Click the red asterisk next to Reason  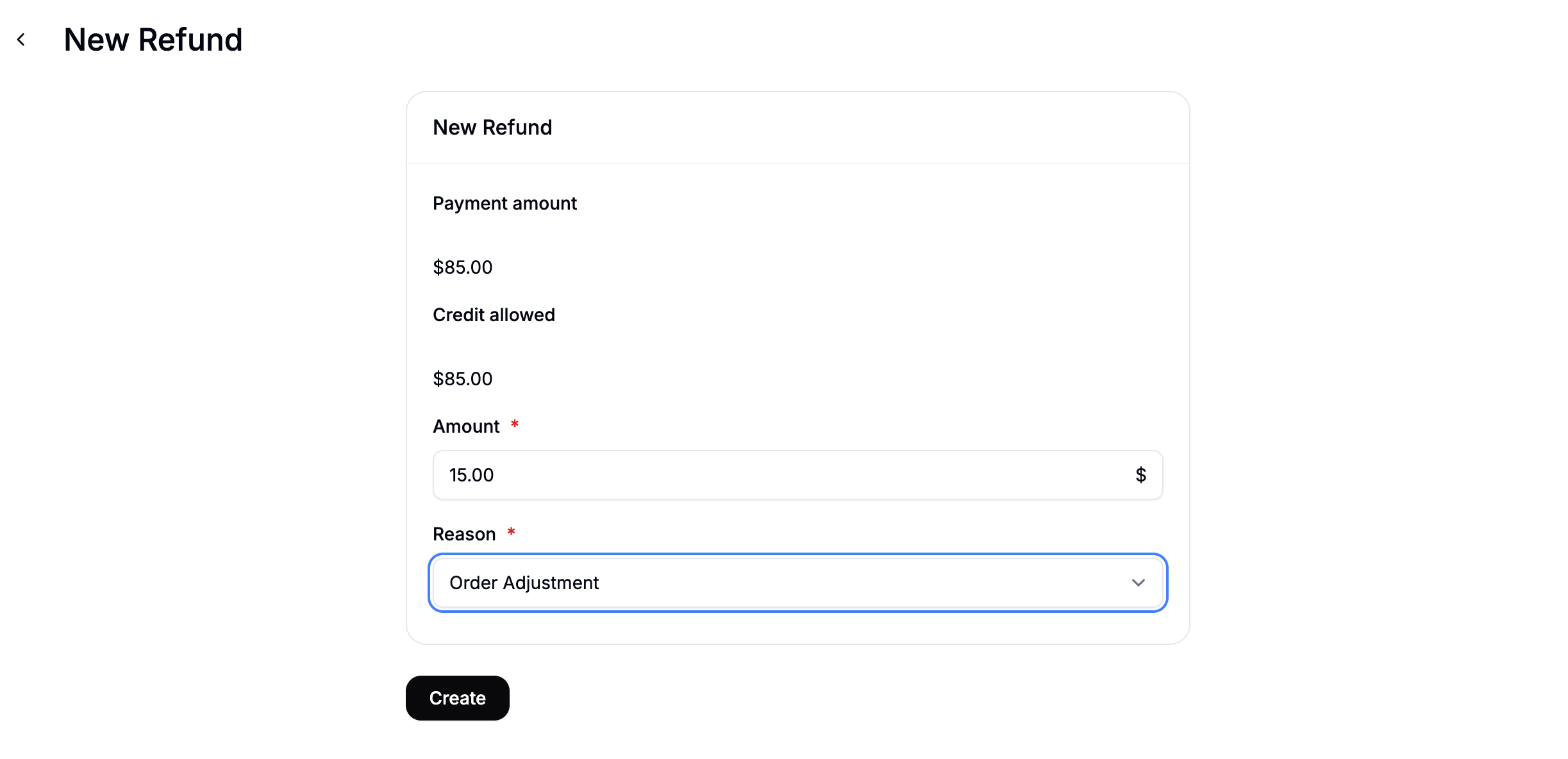[x=512, y=532]
